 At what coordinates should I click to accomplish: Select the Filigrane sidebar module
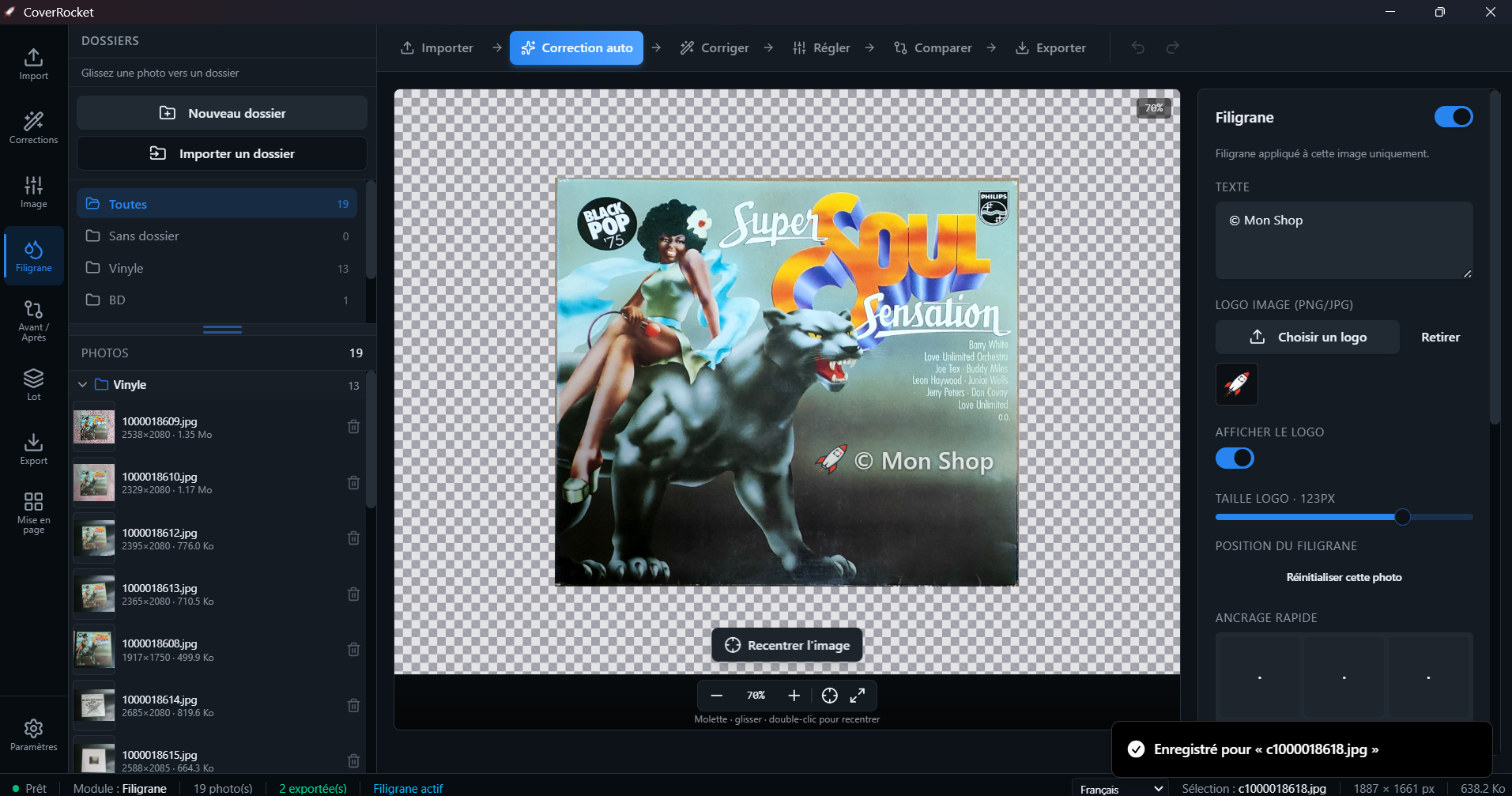pos(33,256)
